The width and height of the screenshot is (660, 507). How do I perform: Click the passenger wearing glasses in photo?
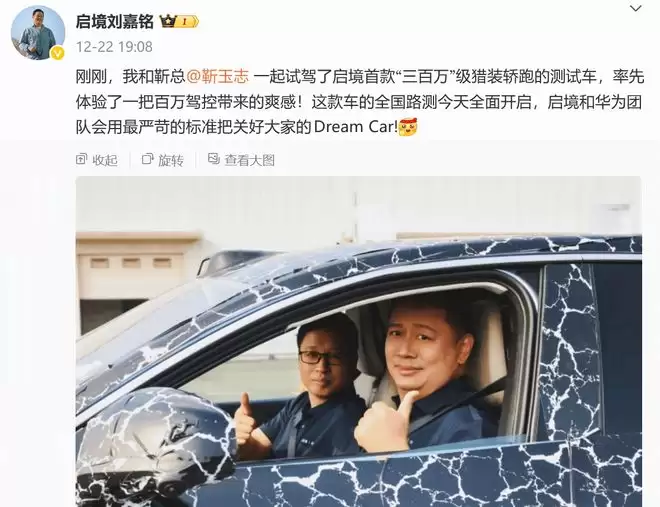point(311,387)
